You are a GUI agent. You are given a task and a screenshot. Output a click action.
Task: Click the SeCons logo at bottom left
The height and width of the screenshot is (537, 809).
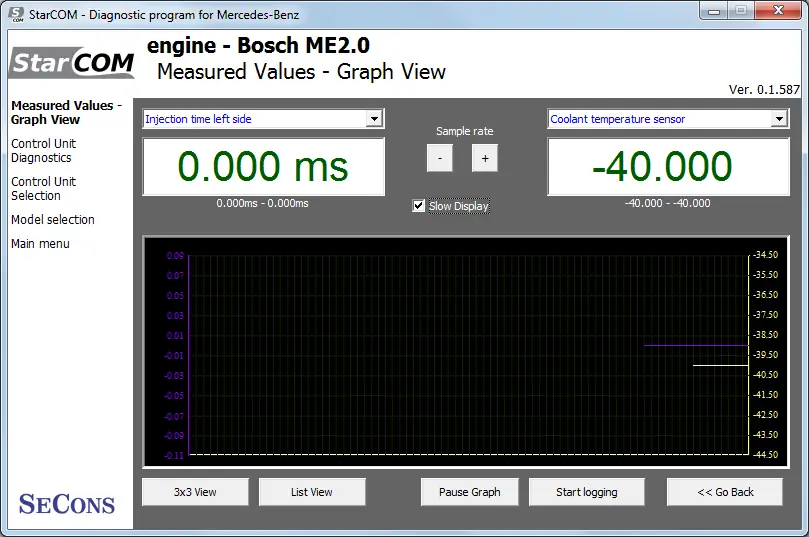67,504
